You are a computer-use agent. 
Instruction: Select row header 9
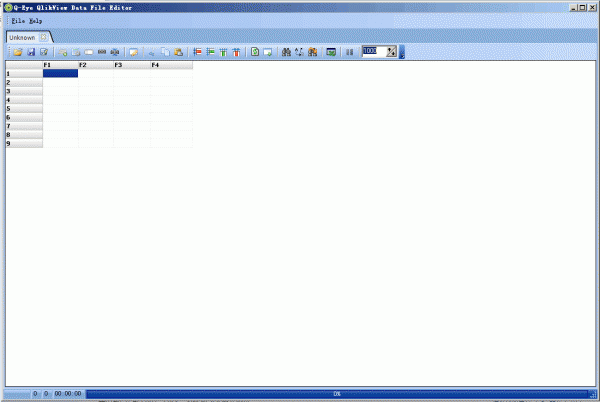[x=24, y=143]
